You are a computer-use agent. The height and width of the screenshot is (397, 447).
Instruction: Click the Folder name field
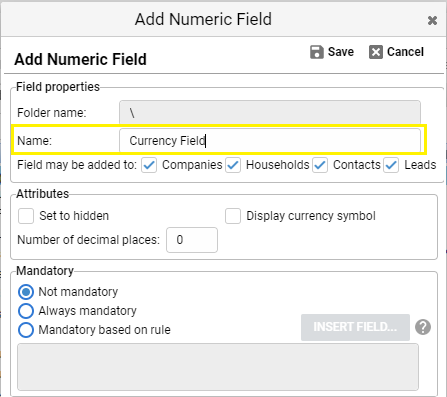coord(270,112)
